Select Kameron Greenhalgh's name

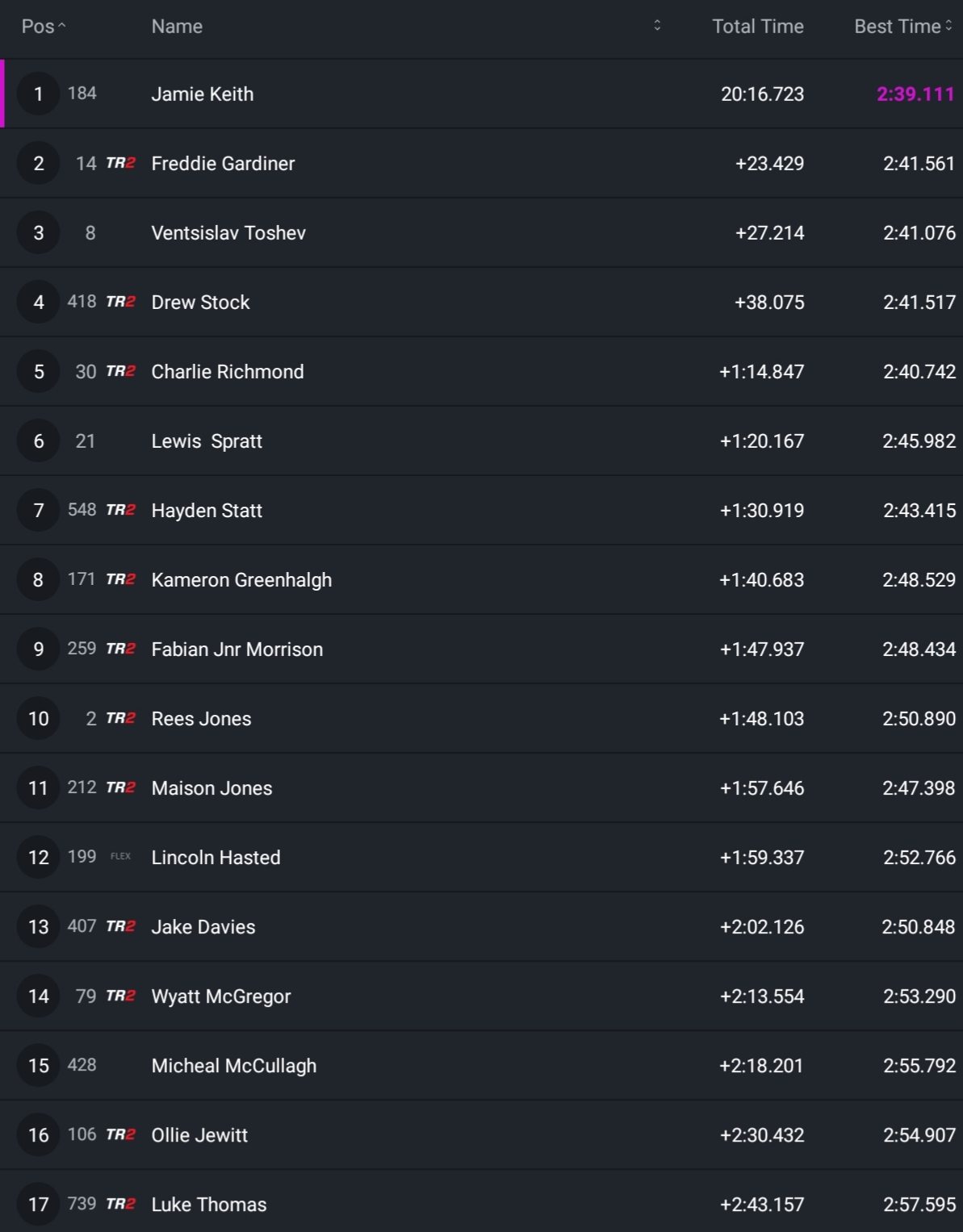click(x=241, y=580)
